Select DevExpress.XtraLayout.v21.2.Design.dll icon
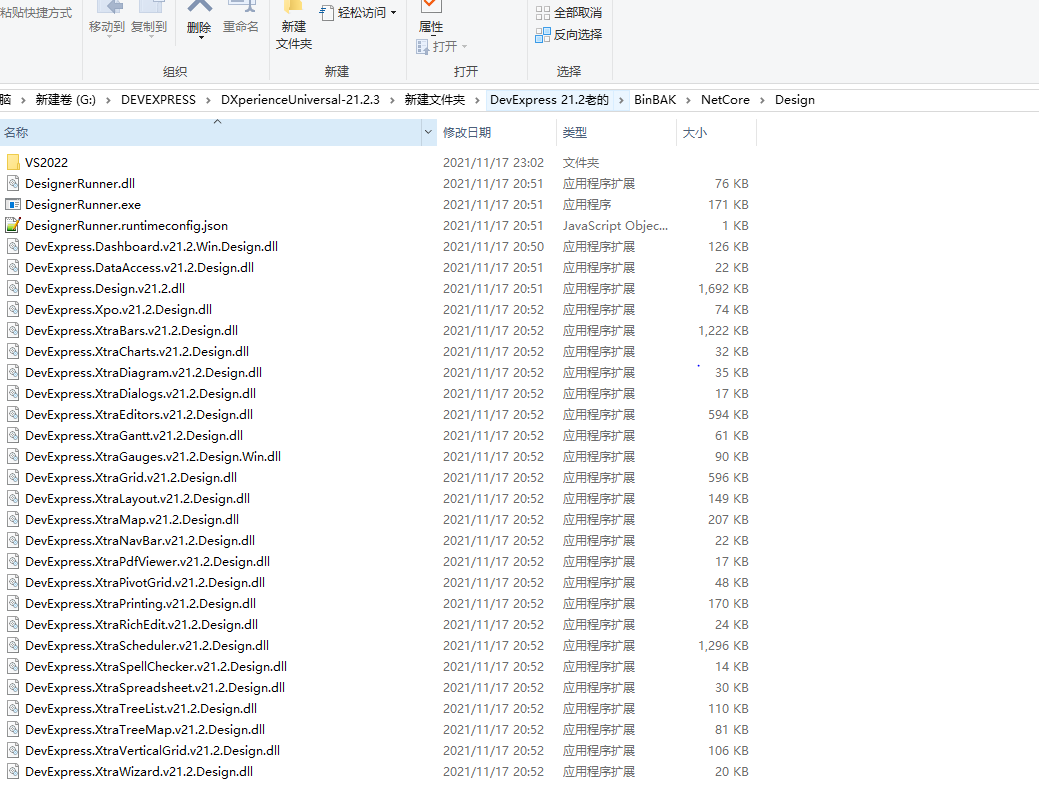Screen dimensions: 1039x805 click(x=13, y=499)
